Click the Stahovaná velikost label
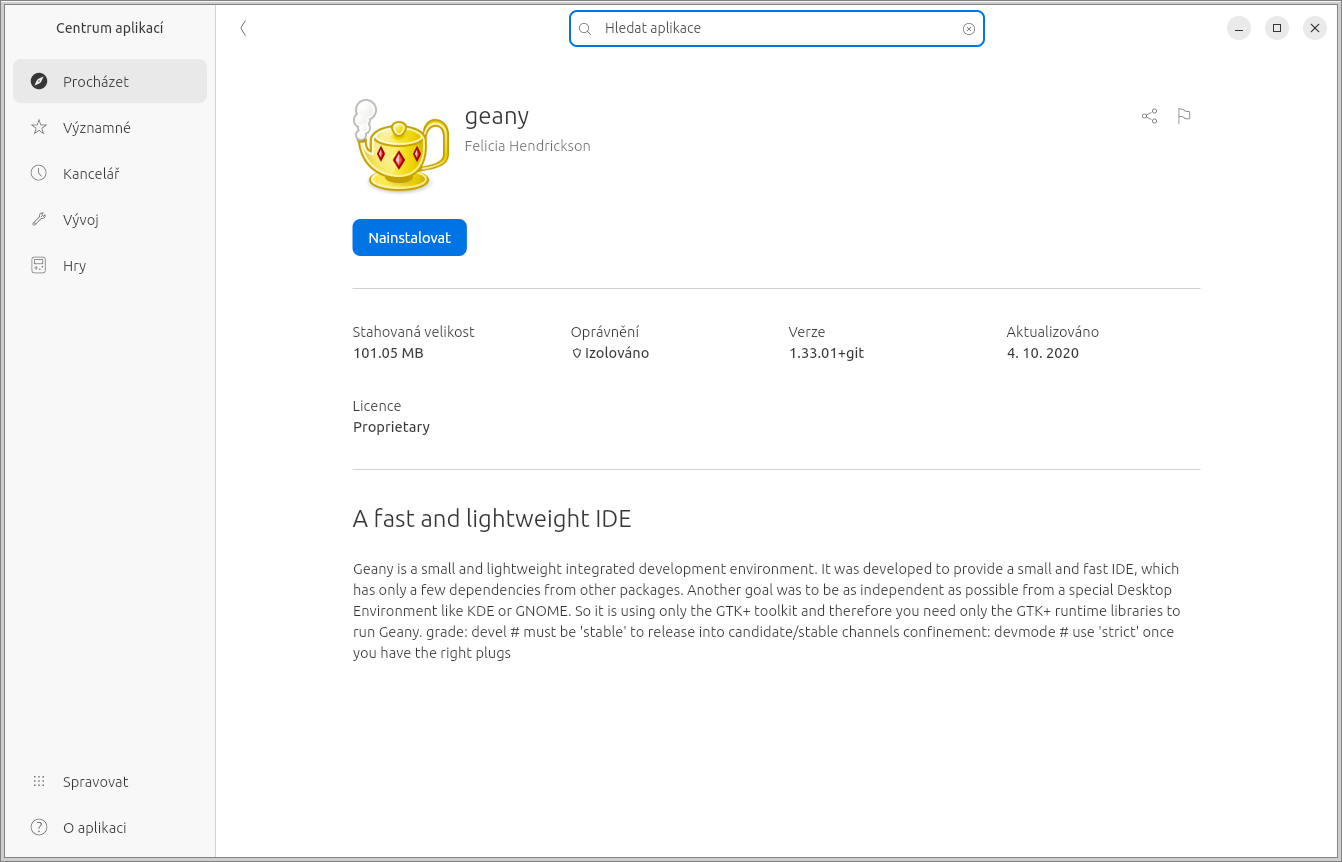Screen dimensions: 1342x862 point(414,332)
